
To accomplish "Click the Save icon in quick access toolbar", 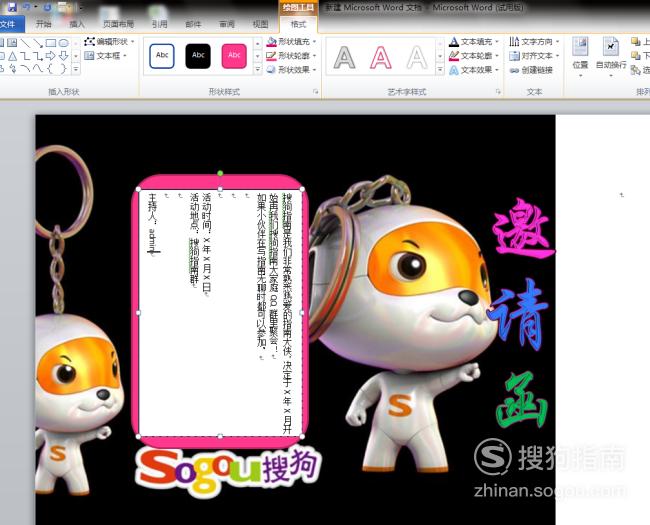I will click(x=12, y=7).
